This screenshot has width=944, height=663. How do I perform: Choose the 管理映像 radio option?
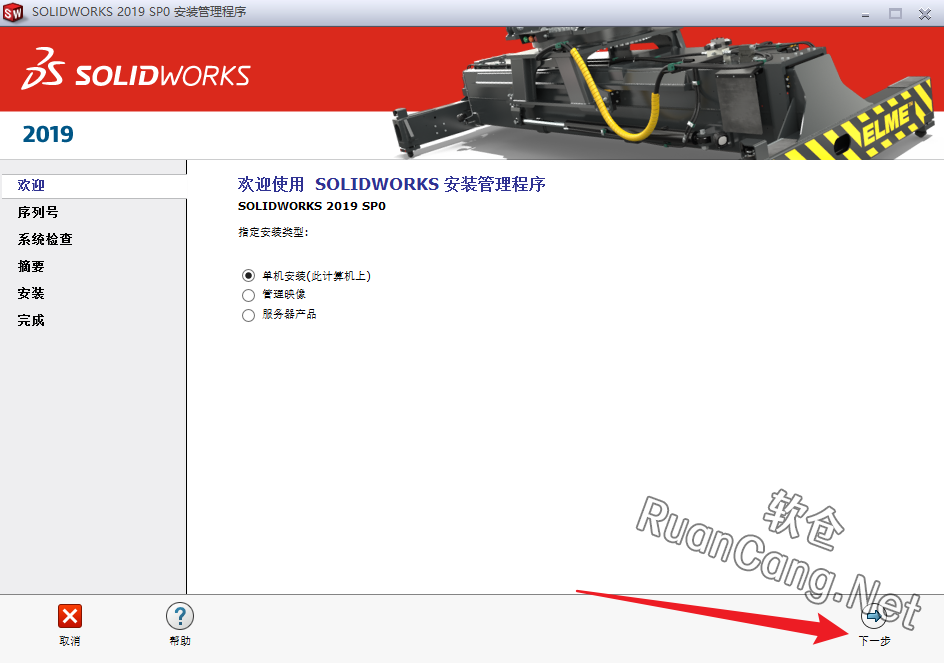[249, 295]
